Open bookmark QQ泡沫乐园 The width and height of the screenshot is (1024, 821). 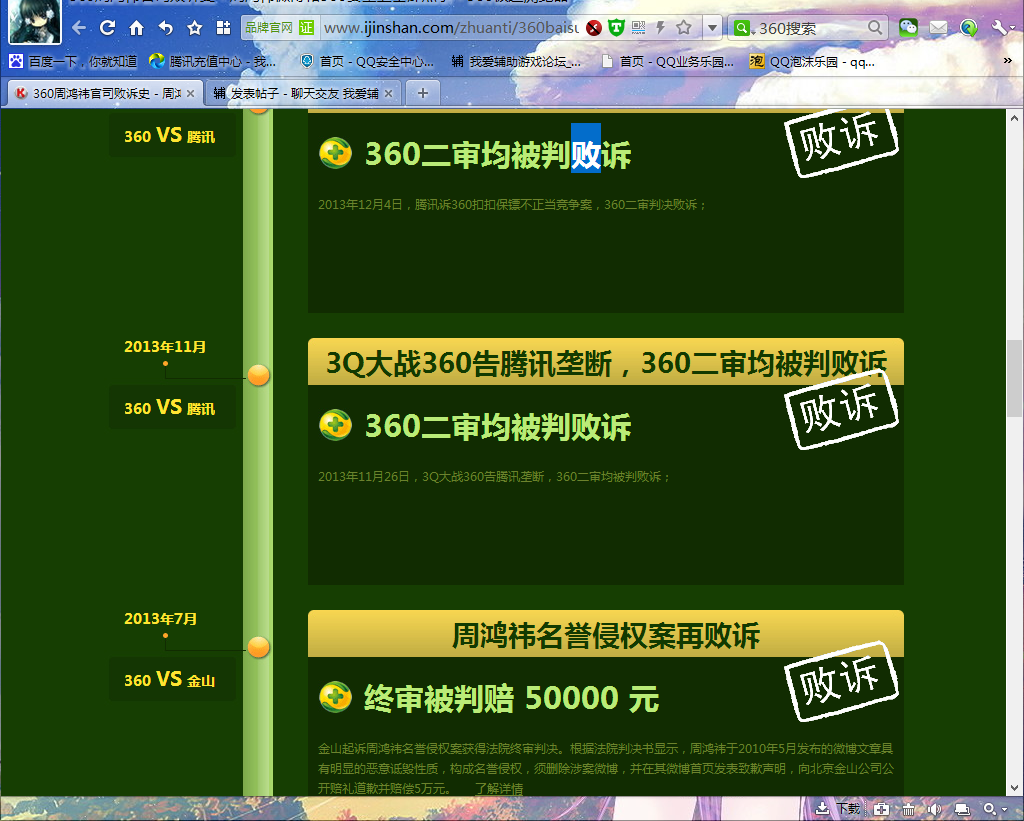click(x=812, y=61)
